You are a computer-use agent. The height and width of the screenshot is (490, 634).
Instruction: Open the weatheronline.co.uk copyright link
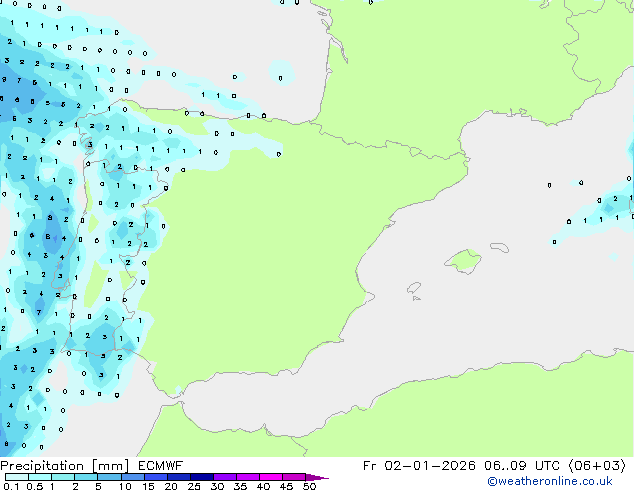[549, 481]
